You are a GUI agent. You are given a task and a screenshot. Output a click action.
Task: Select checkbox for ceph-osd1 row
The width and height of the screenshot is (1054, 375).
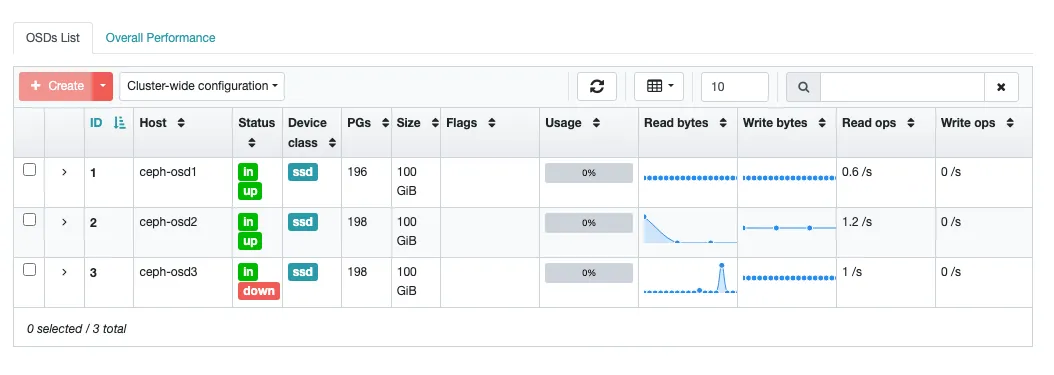(30, 170)
